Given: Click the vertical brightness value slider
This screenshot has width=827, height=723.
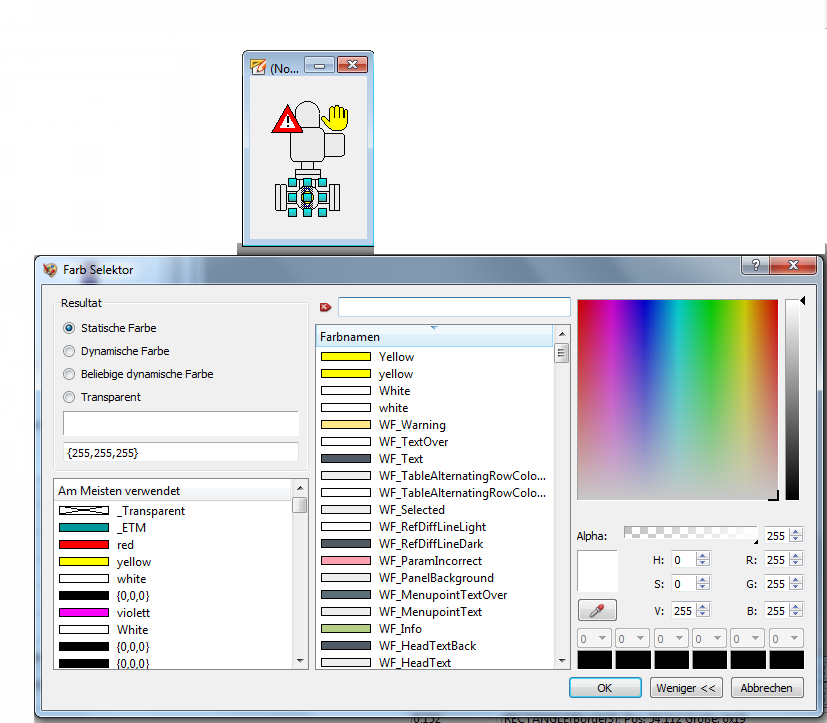Looking at the screenshot, I should 792,399.
